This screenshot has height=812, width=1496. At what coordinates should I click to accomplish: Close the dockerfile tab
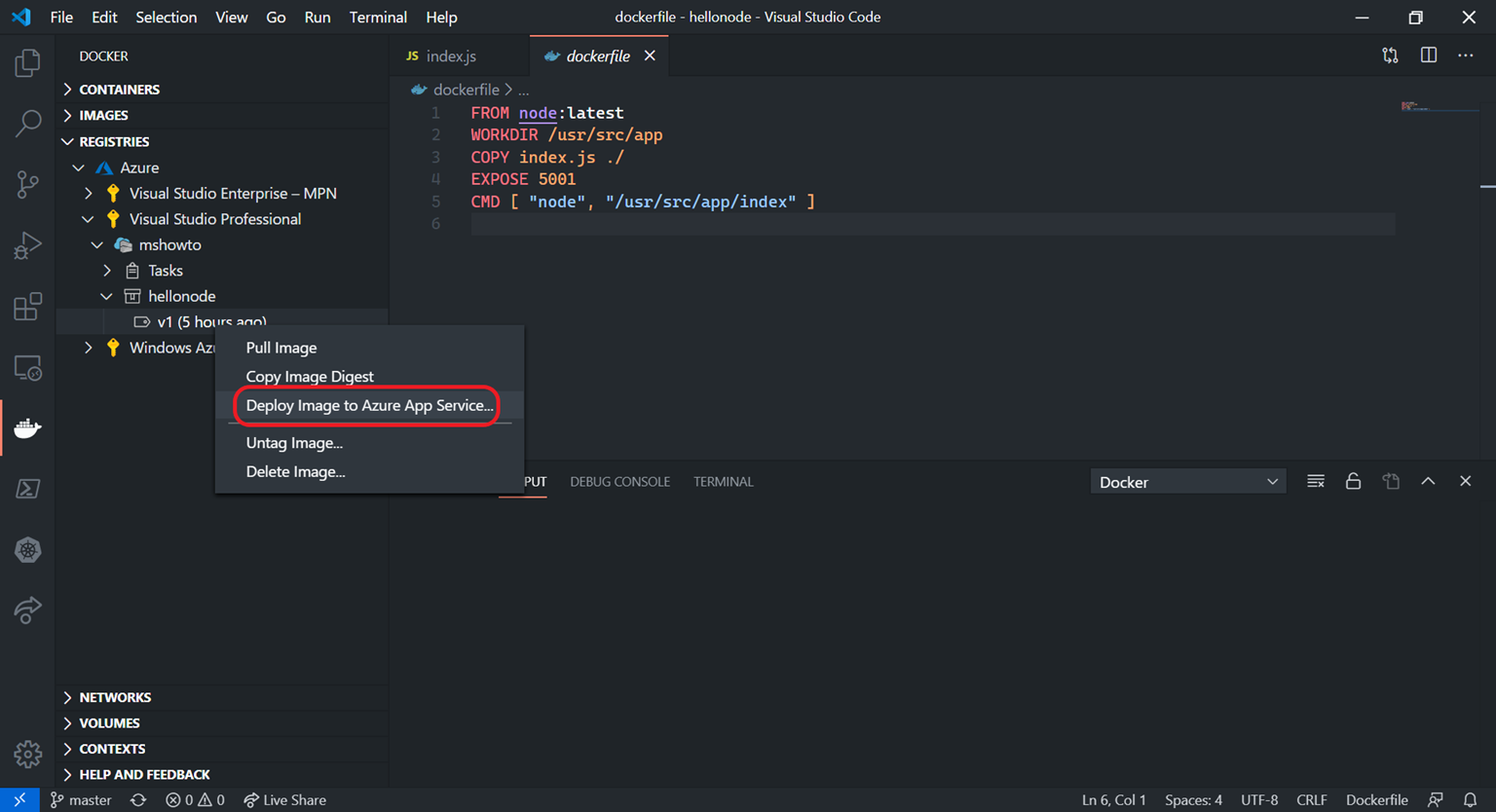(x=650, y=55)
